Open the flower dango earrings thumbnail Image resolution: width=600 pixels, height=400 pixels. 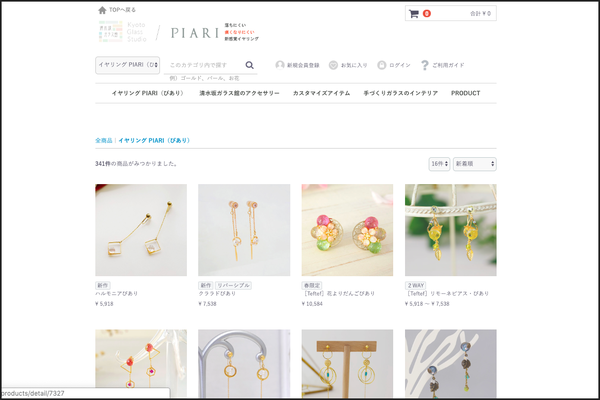click(x=347, y=230)
